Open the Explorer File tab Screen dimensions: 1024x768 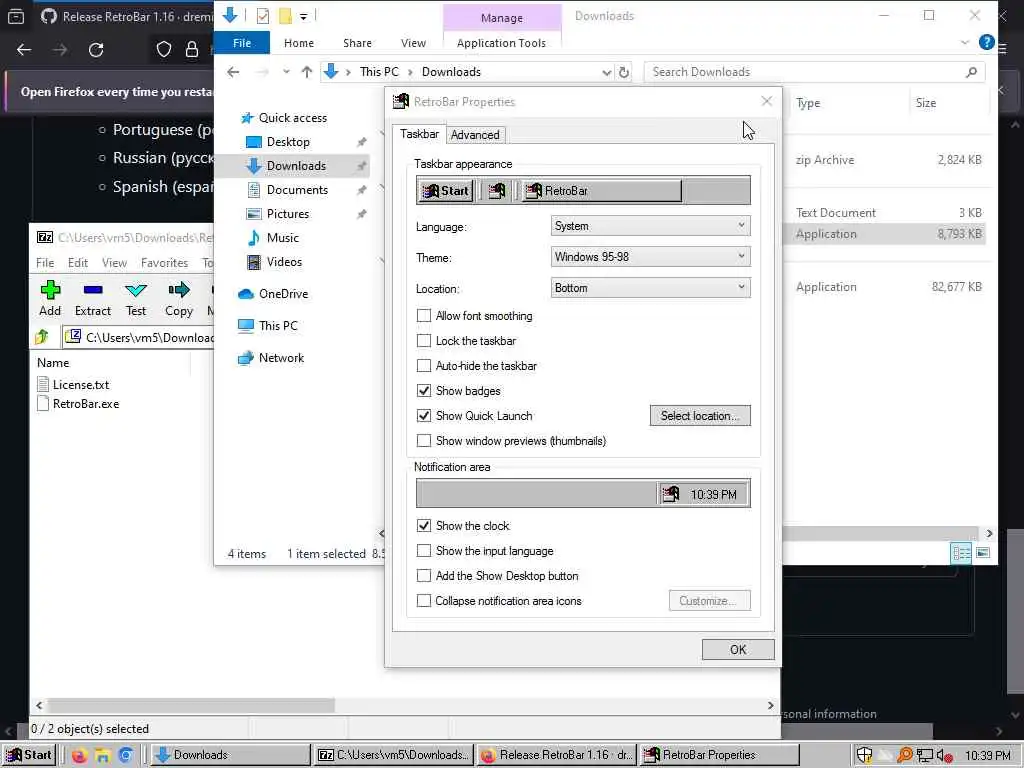(x=242, y=43)
